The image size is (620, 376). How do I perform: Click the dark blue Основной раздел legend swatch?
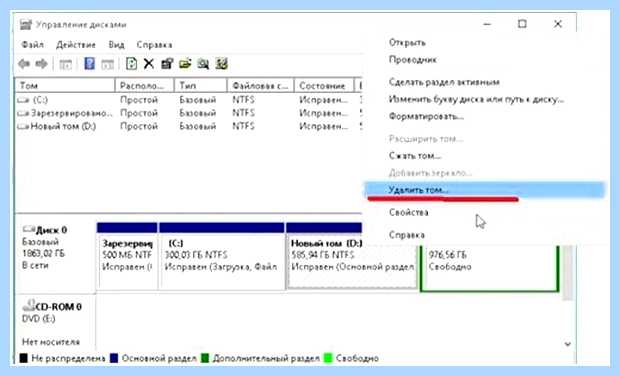(114, 358)
